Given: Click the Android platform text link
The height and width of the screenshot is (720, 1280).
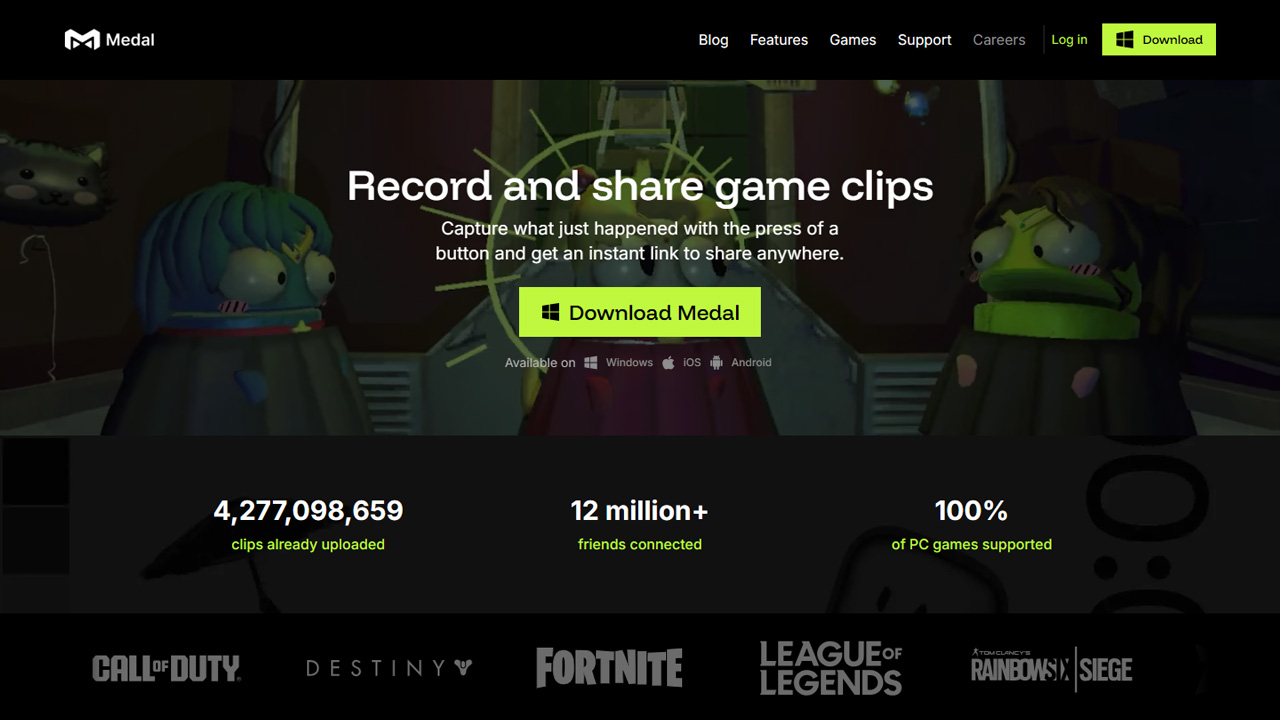Looking at the screenshot, I should click(x=751, y=363).
